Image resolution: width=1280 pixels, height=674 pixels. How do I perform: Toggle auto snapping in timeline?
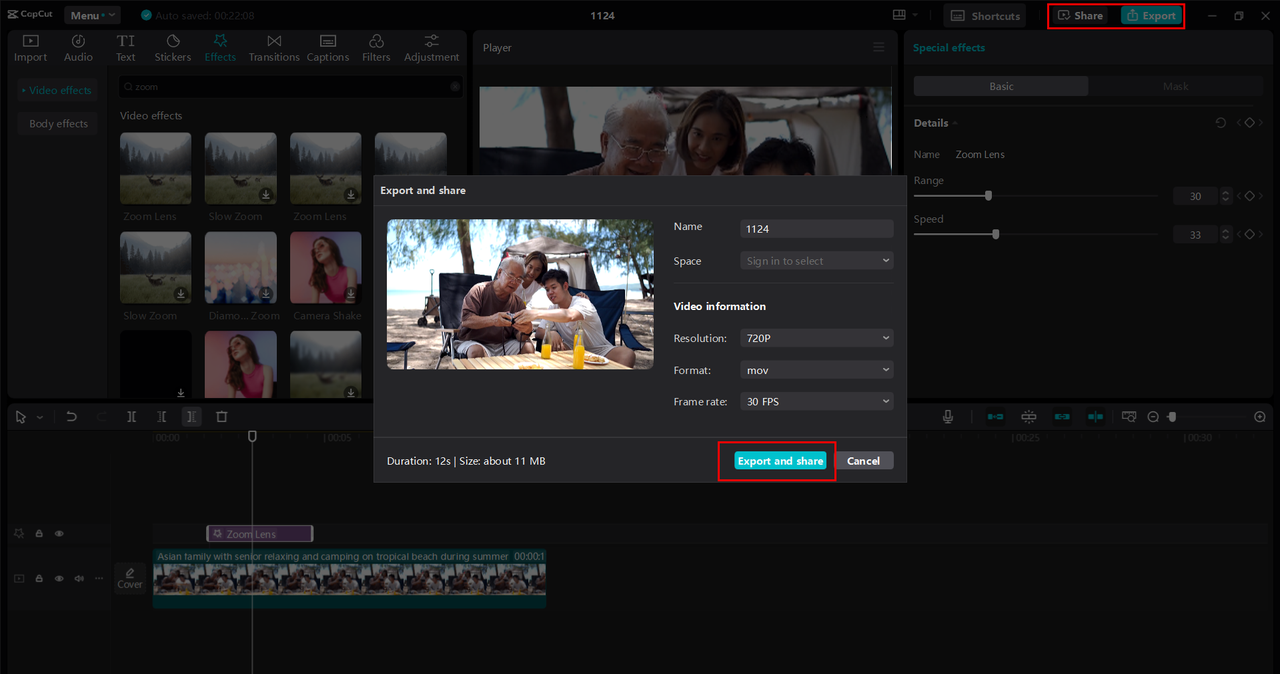point(1028,417)
